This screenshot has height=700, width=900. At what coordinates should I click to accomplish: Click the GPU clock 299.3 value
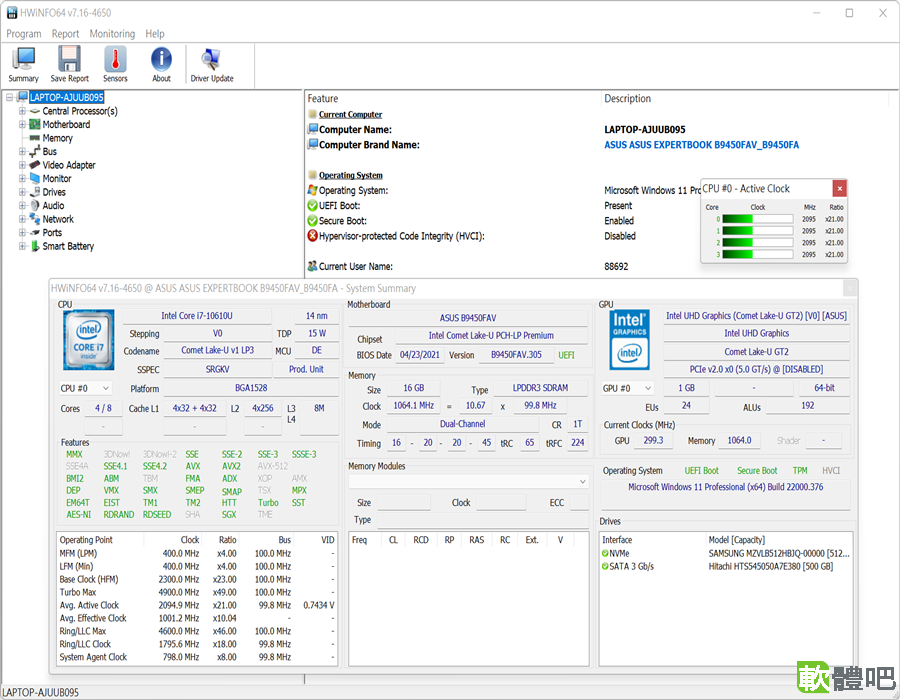point(653,441)
